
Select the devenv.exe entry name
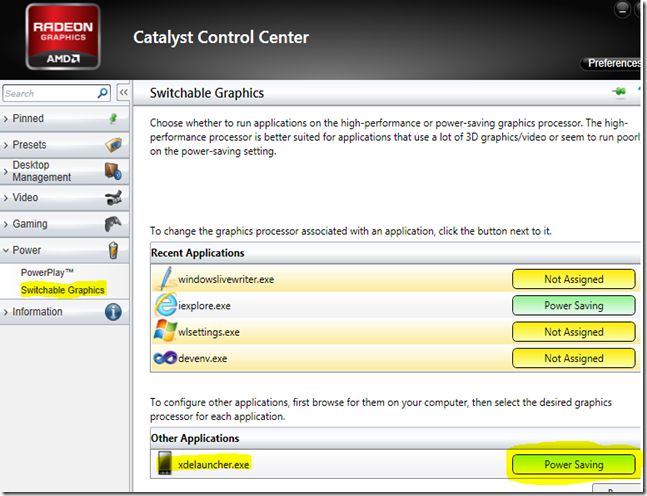tap(202, 358)
